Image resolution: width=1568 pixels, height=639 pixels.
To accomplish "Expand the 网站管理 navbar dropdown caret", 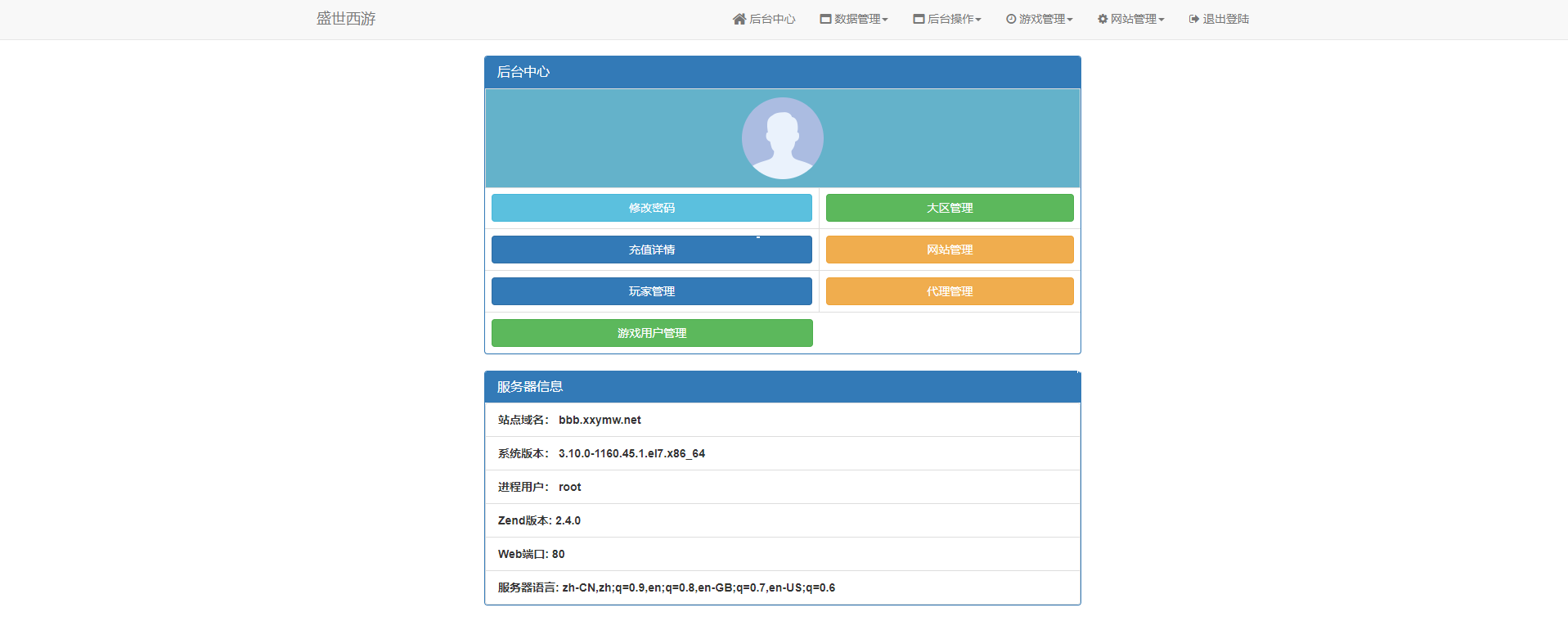I will (x=1161, y=20).
